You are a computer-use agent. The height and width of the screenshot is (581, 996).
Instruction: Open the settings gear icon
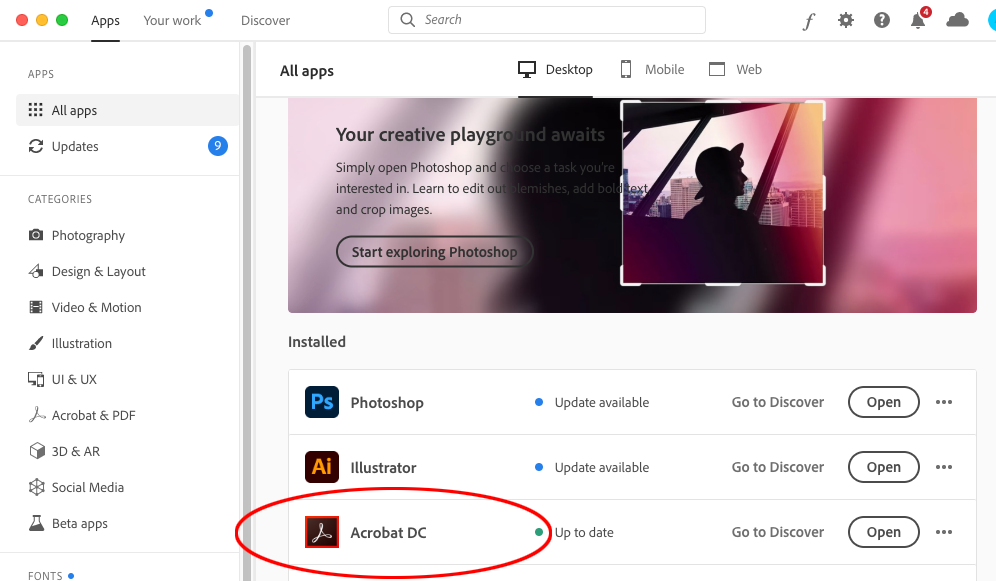[845, 20]
